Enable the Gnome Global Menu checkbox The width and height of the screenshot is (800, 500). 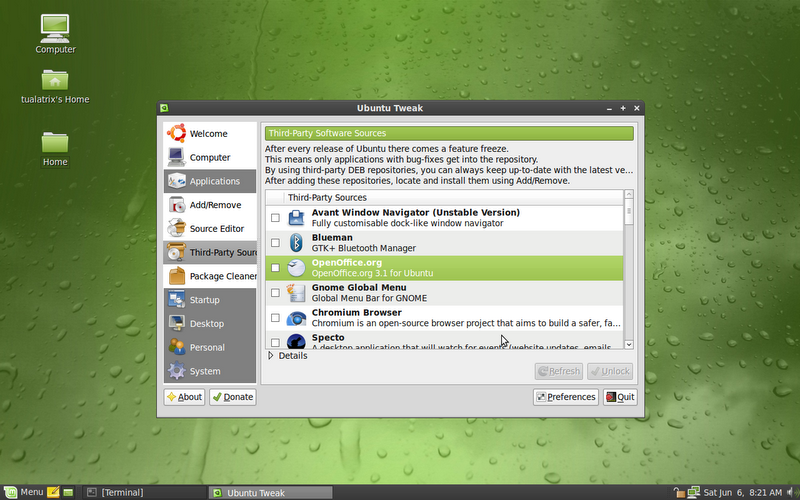pos(276,293)
